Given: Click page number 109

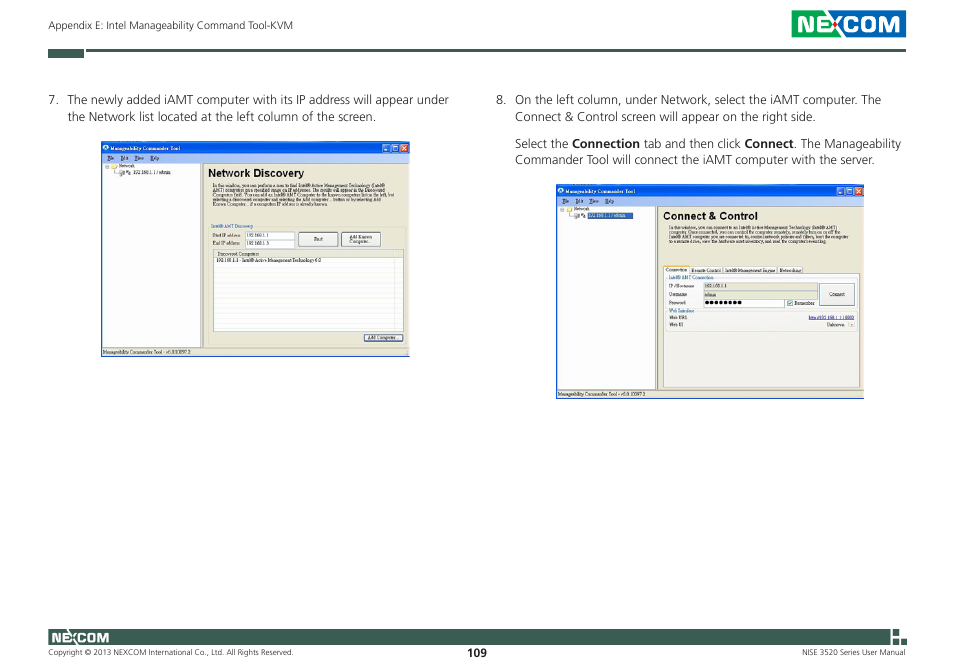Looking at the screenshot, I should pos(477,653).
